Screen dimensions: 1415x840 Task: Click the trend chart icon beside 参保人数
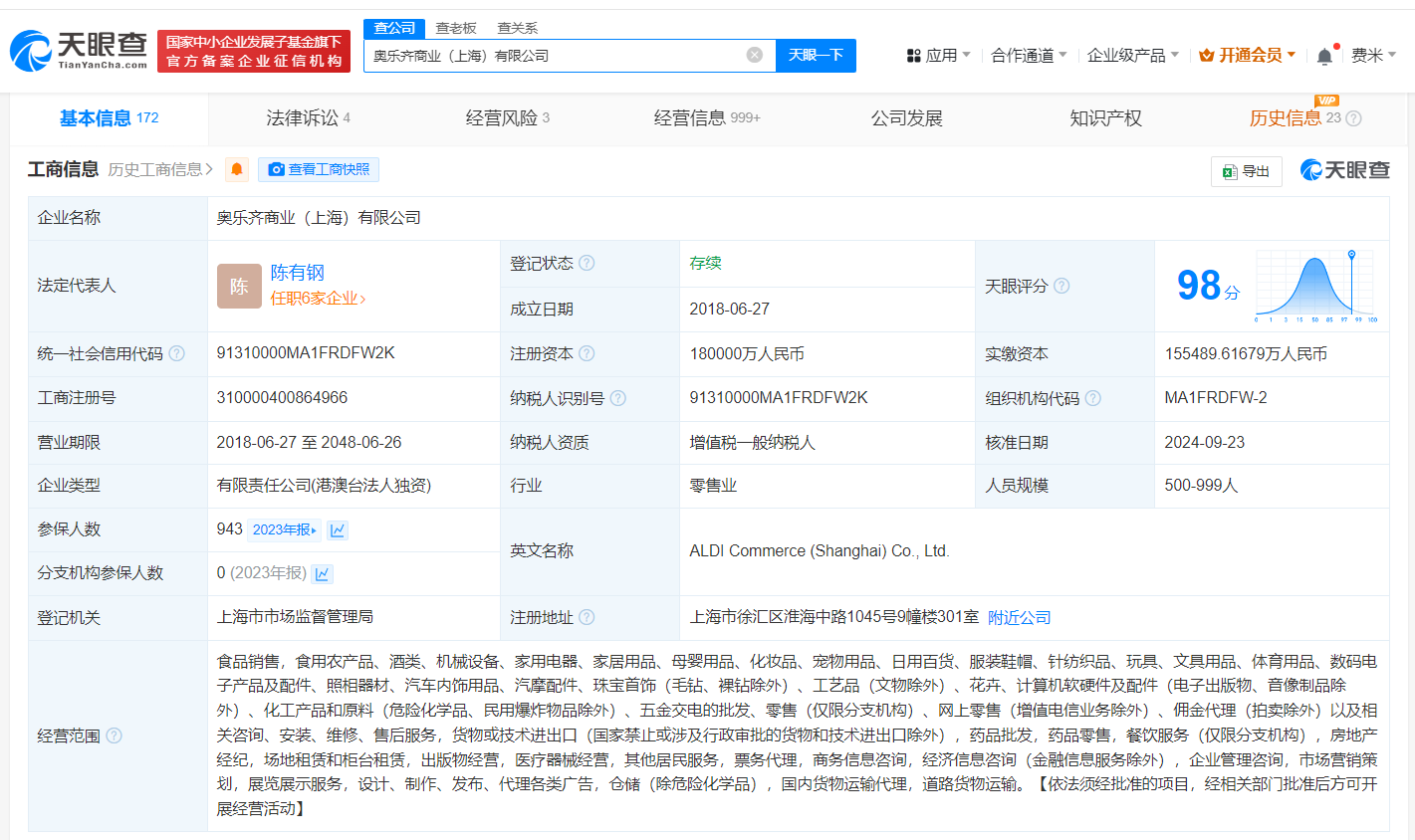coord(338,529)
